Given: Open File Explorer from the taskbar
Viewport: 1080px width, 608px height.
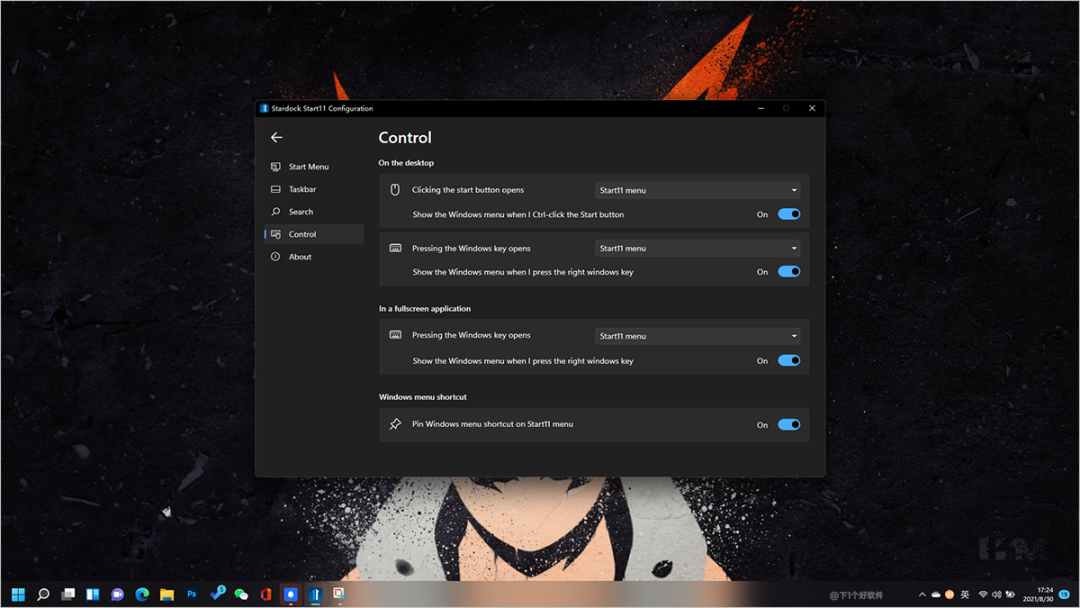Looking at the screenshot, I should pyautogui.click(x=167, y=594).
